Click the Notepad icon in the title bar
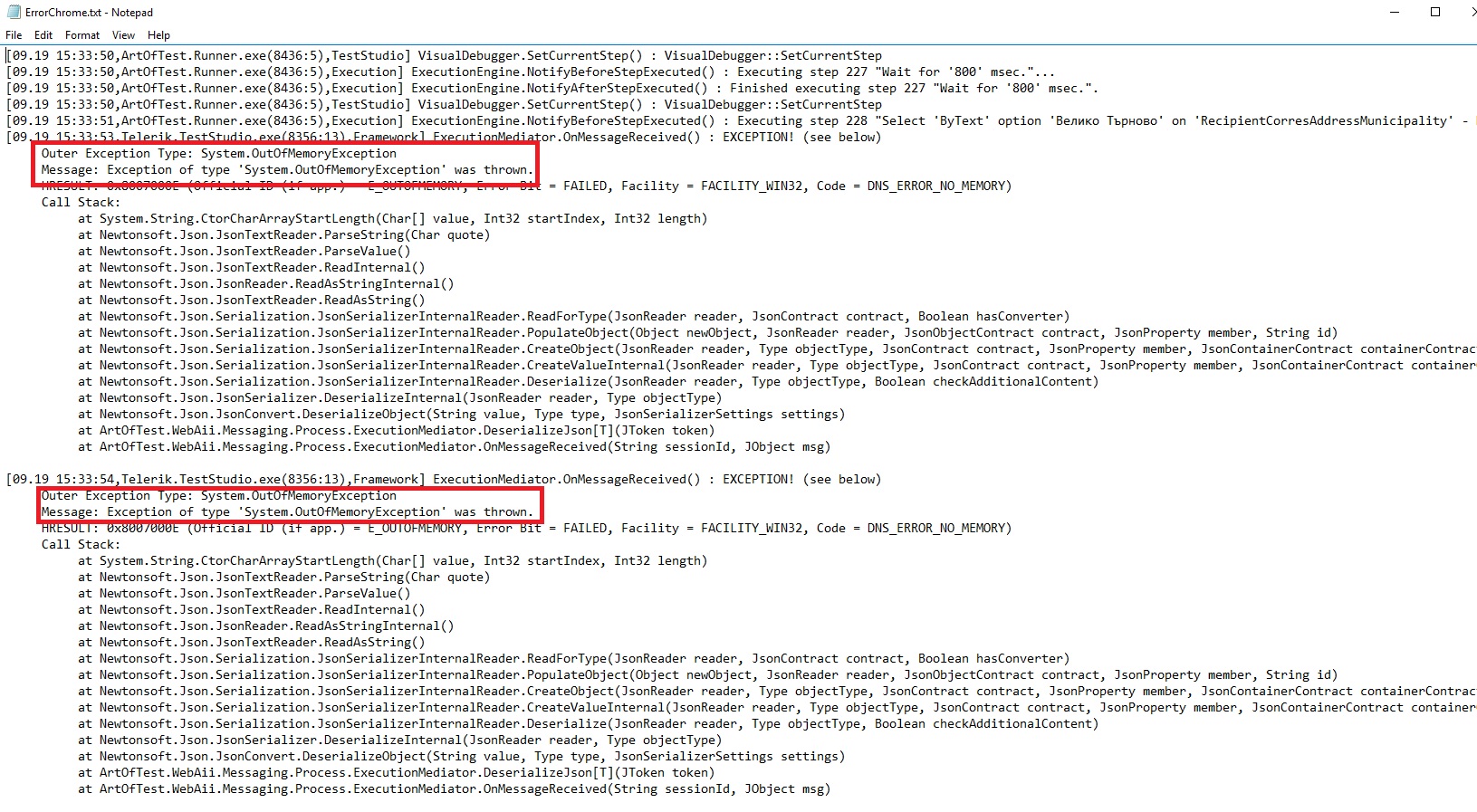 (x=13, y=13)
